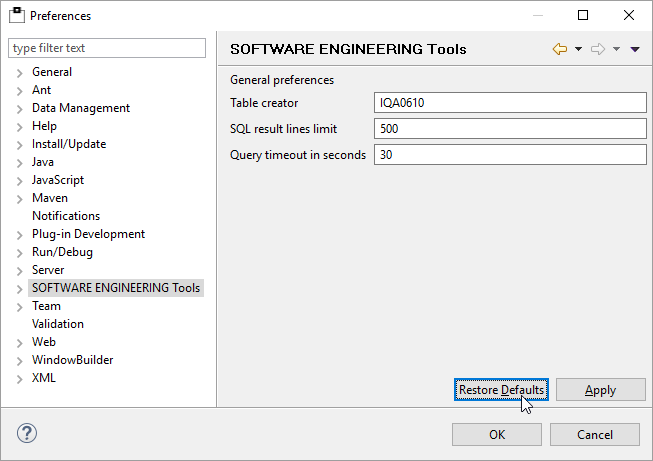Select the Validation preferences page
Screen dimensions: 653x461
click(58, 324)
